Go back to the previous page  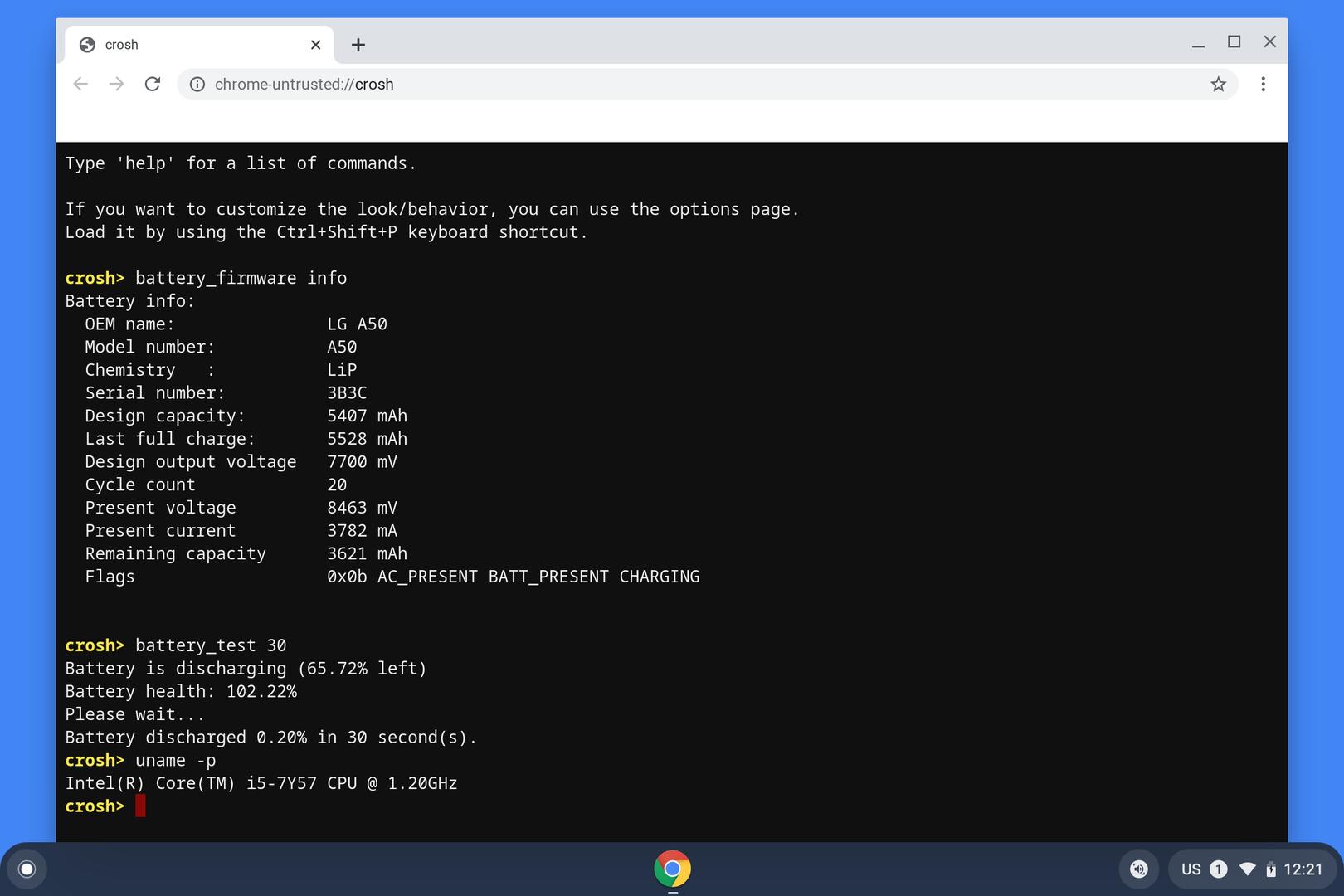click(x=80, y=84)
